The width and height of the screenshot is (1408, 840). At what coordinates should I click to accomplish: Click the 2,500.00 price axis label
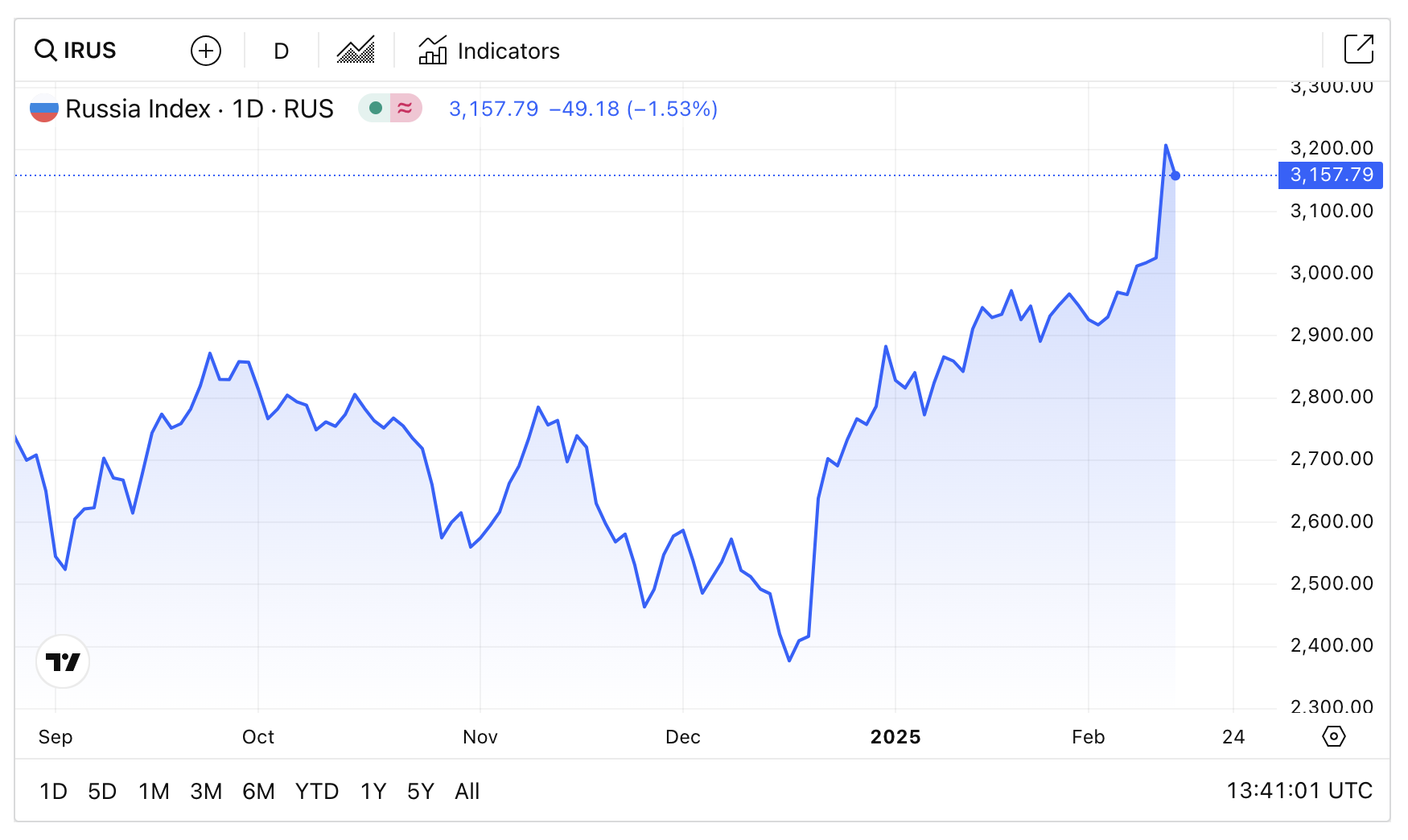pos(1332,583)
